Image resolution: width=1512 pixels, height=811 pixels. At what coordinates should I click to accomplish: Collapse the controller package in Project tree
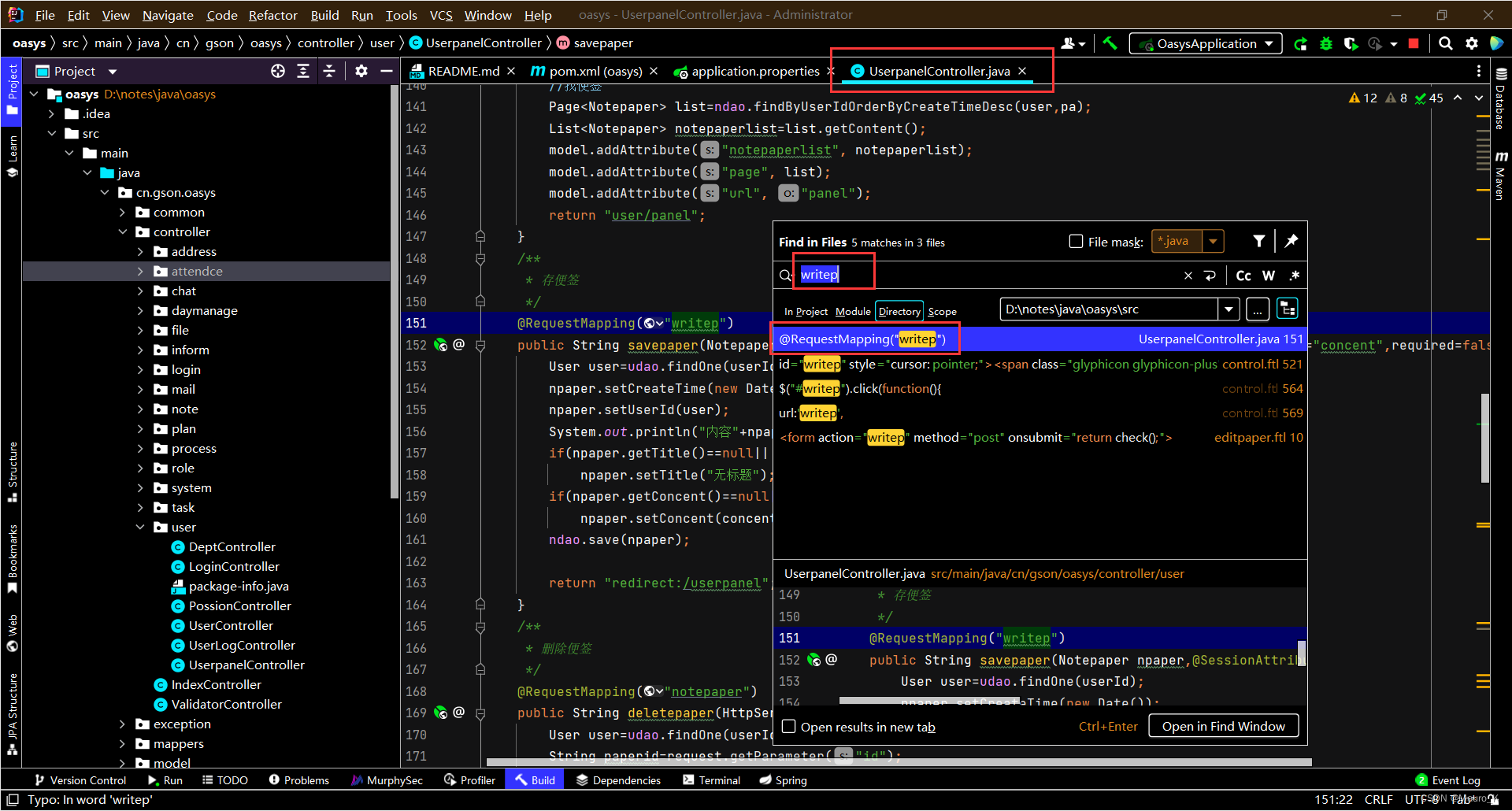point(123,231)
